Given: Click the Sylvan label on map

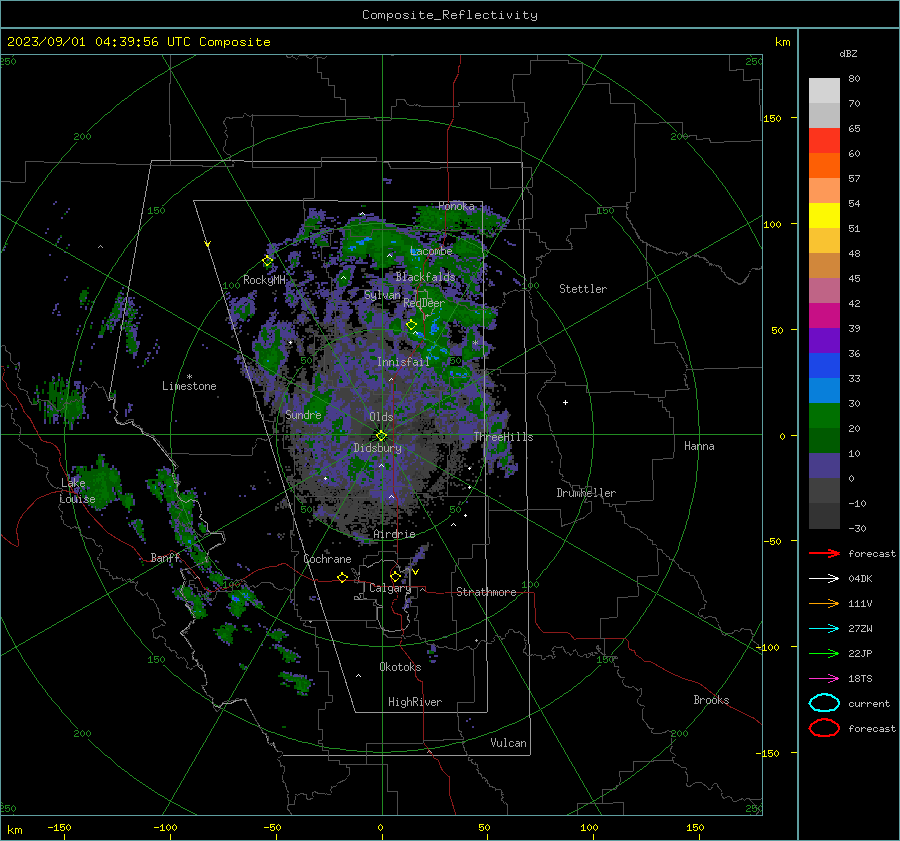Looking at the screenshot, I should 382,295.
